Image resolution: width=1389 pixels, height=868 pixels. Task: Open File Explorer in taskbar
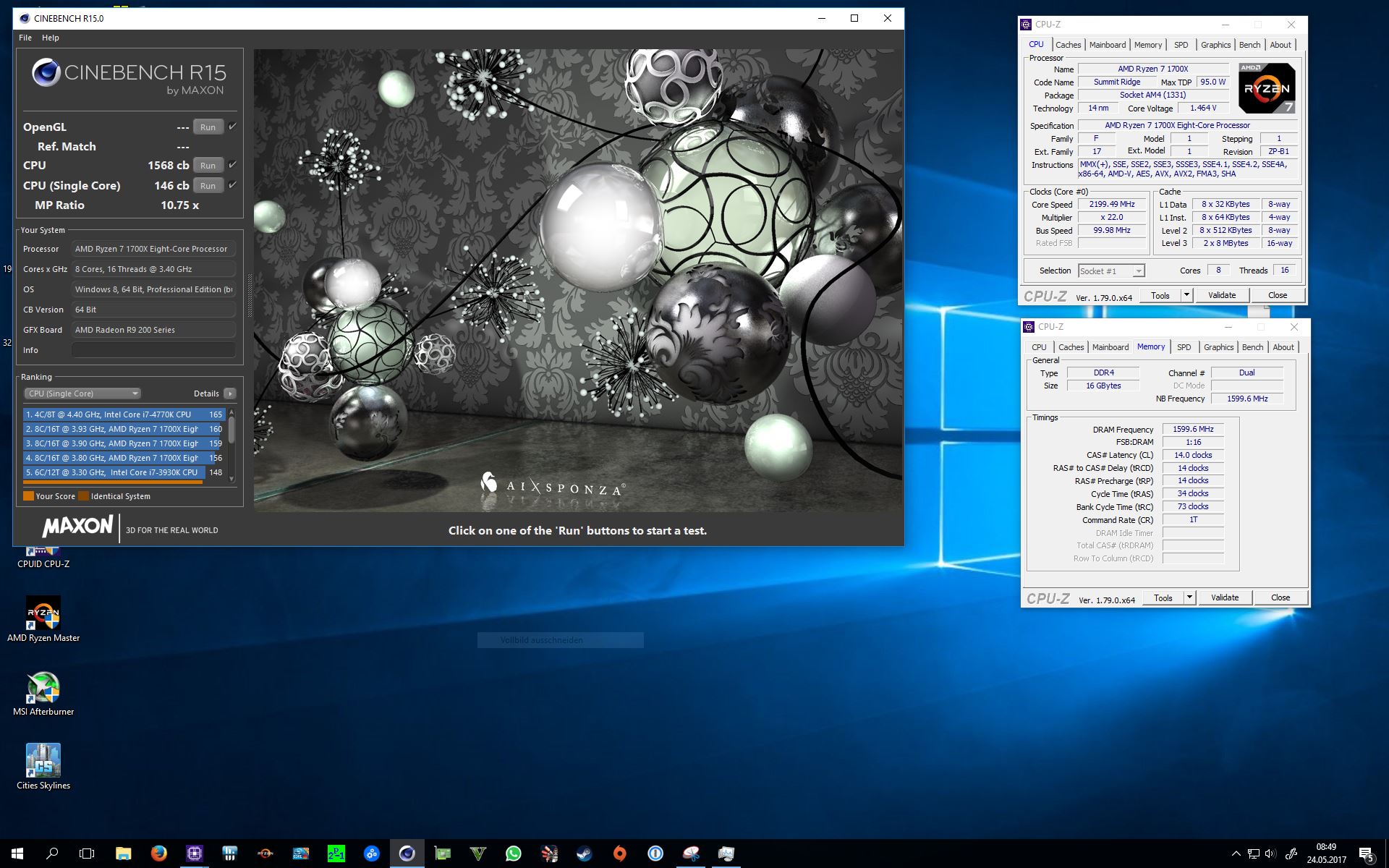pos(123,854)
